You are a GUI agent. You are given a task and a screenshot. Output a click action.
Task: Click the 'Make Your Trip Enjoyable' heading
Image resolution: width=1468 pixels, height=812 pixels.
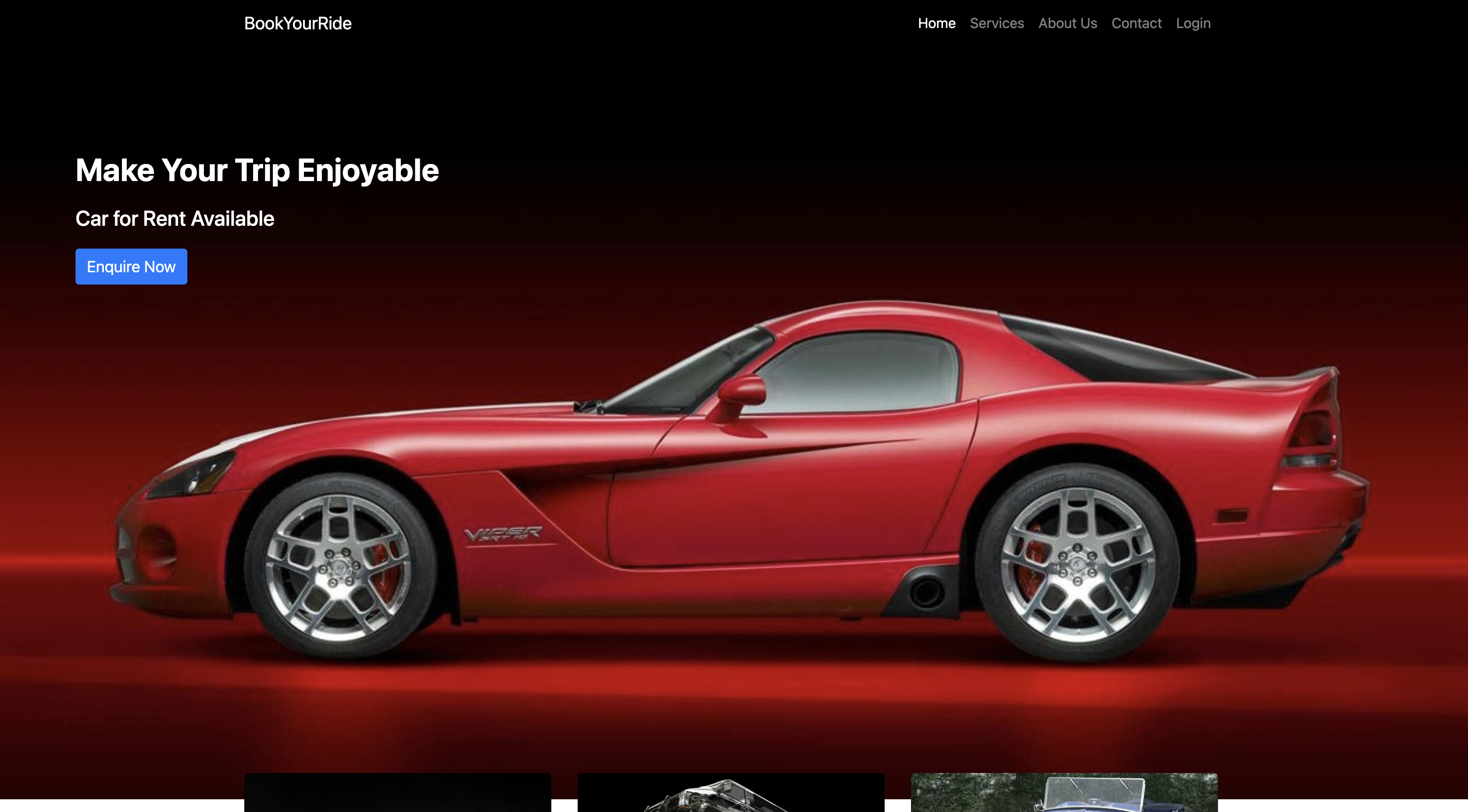click(x=257, y=171)
